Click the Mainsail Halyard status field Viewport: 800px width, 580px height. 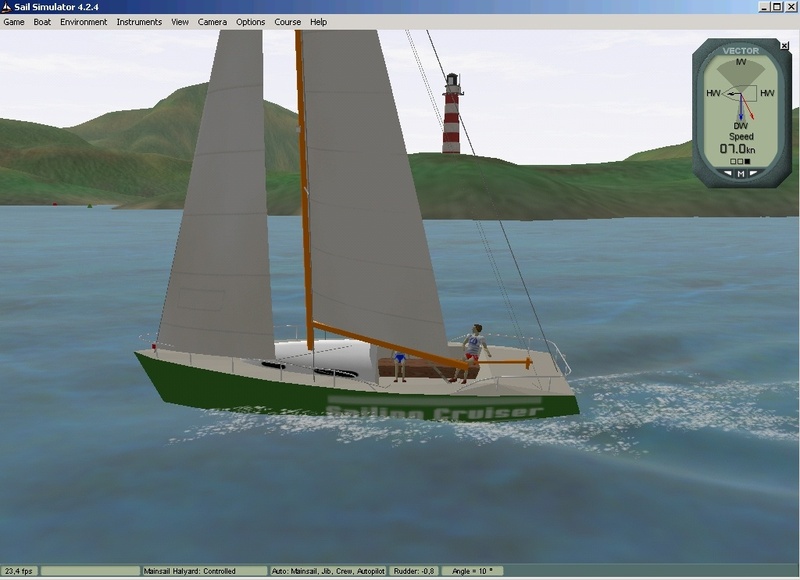204,571
